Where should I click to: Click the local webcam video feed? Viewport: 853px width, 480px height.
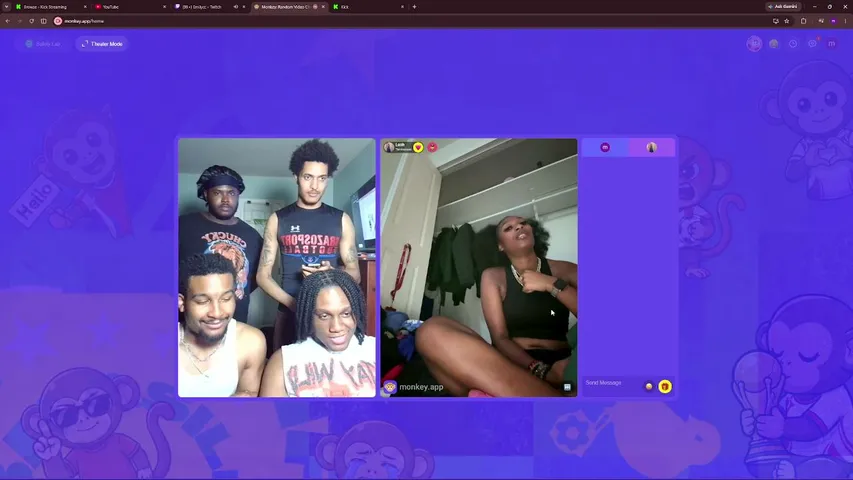pos(277,267)
